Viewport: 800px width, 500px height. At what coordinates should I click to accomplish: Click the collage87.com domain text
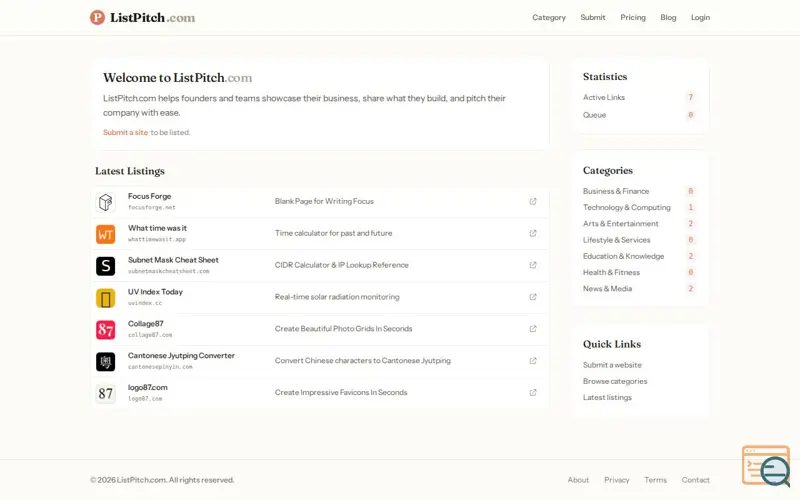pos(150,335)
